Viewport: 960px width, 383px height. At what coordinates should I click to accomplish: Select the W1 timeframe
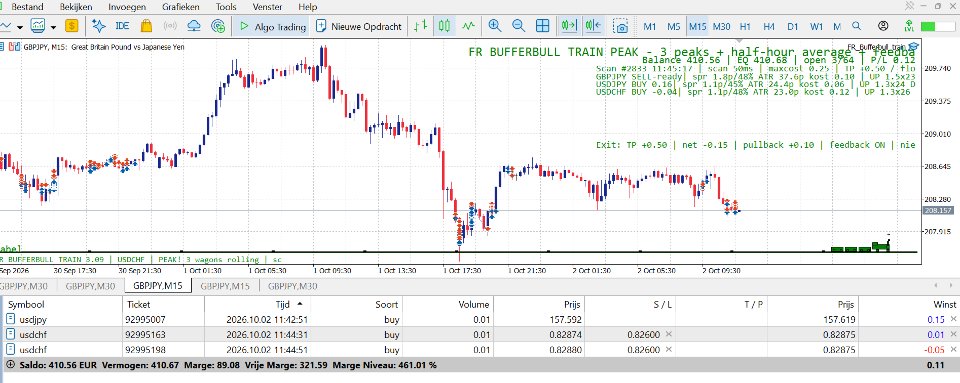(817, 26)
